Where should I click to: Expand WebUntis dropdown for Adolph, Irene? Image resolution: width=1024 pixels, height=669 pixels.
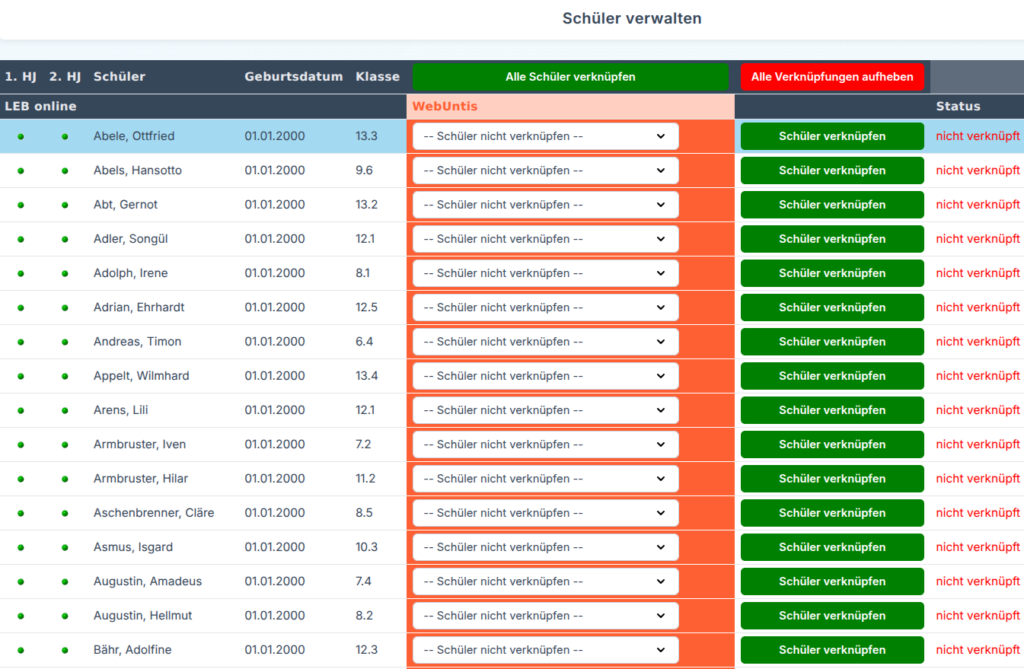point(545,273)
